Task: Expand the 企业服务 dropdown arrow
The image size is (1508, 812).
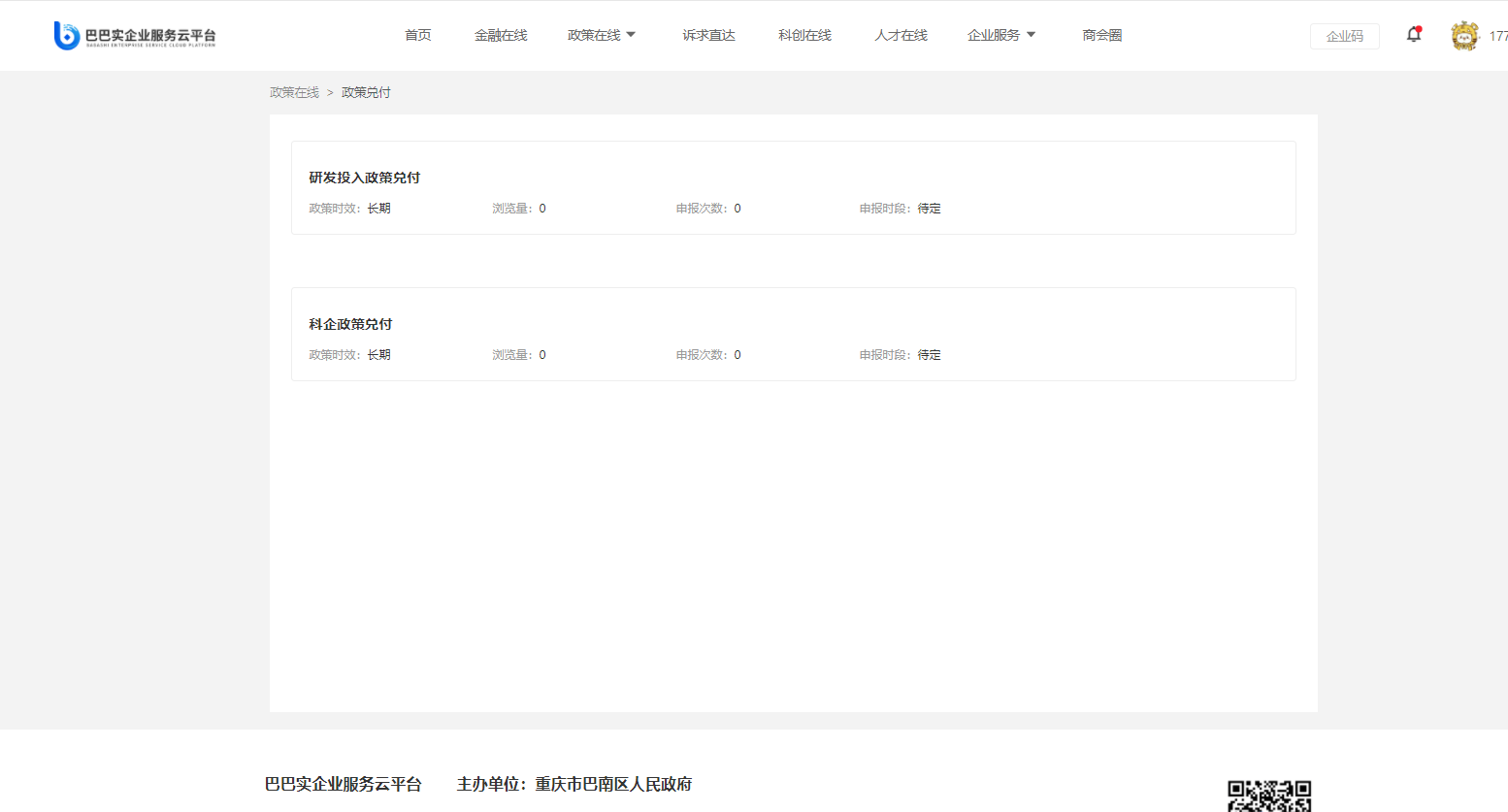Action: click(x=1031, y=35)
